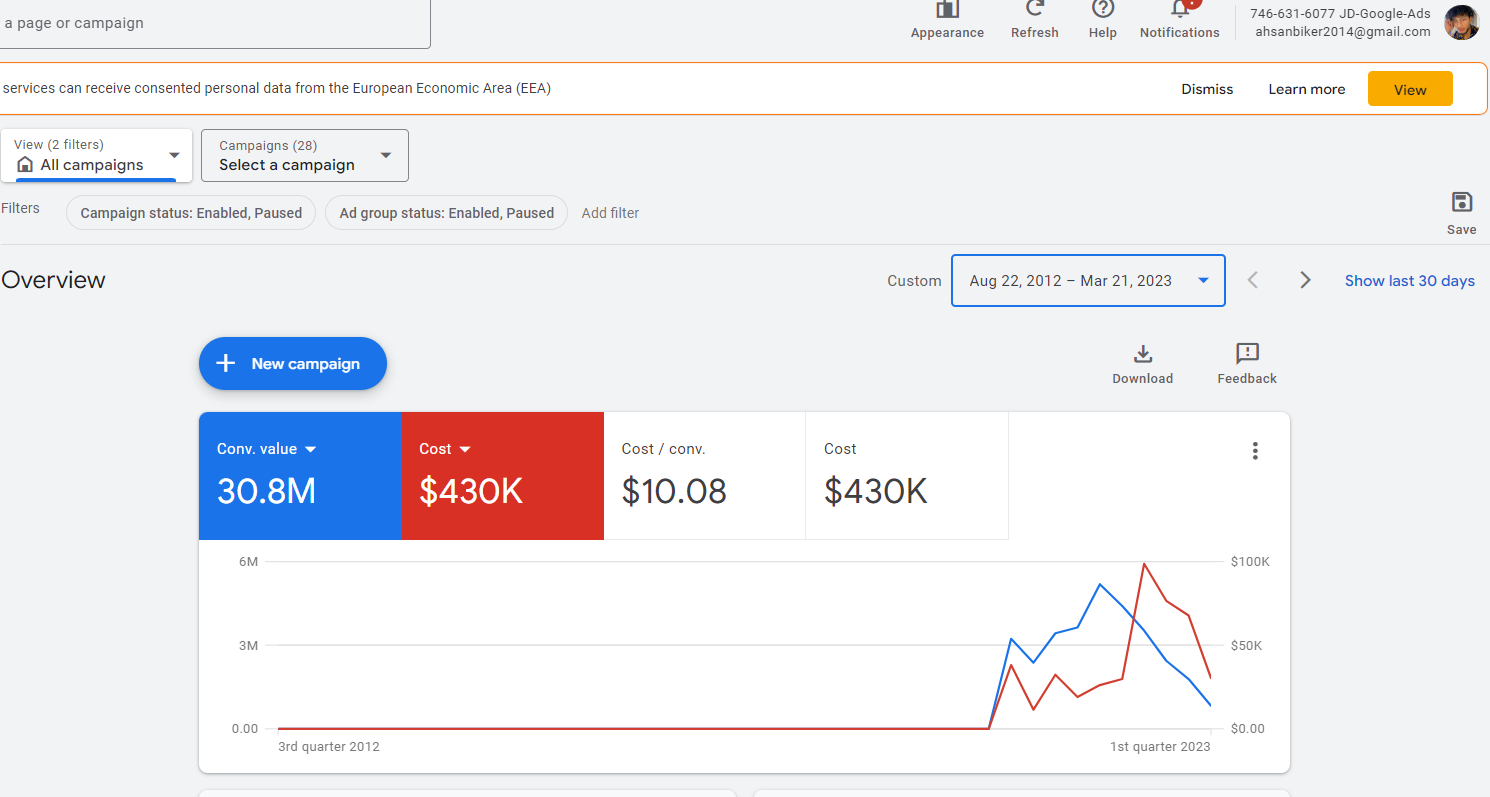Open the custom date range picker
The image size is (1490, 797).
click(x=1088, y=280)
